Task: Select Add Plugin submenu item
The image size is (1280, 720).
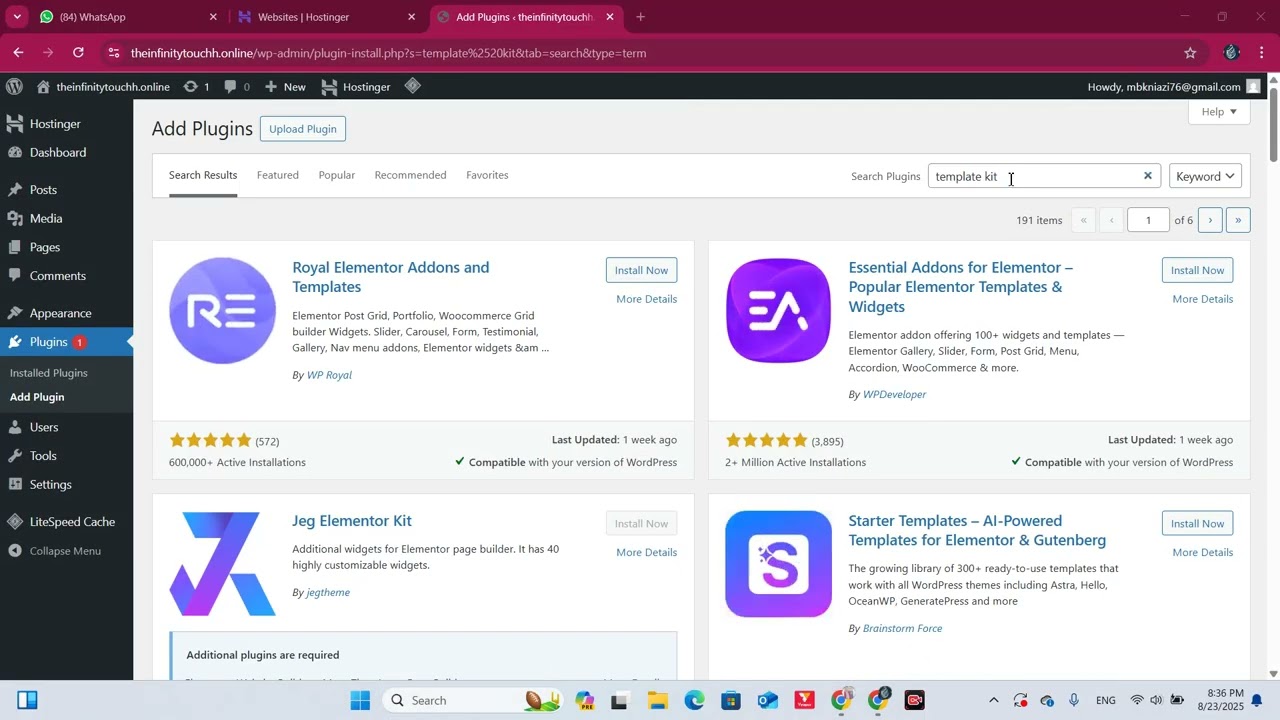Action: (37, 397)
